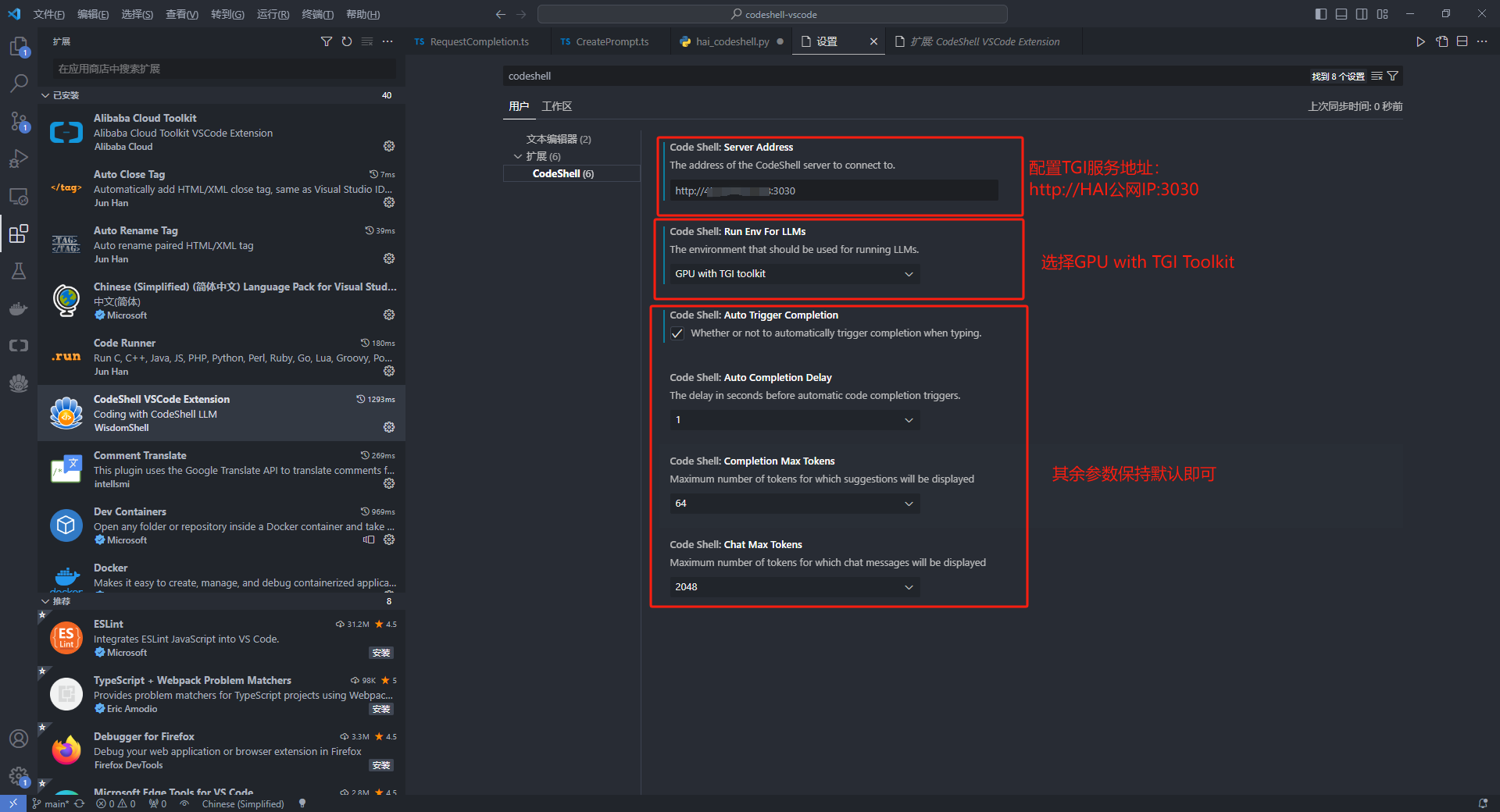
Task: Open Auto Completion Delay dropdown
Action: 795,420
